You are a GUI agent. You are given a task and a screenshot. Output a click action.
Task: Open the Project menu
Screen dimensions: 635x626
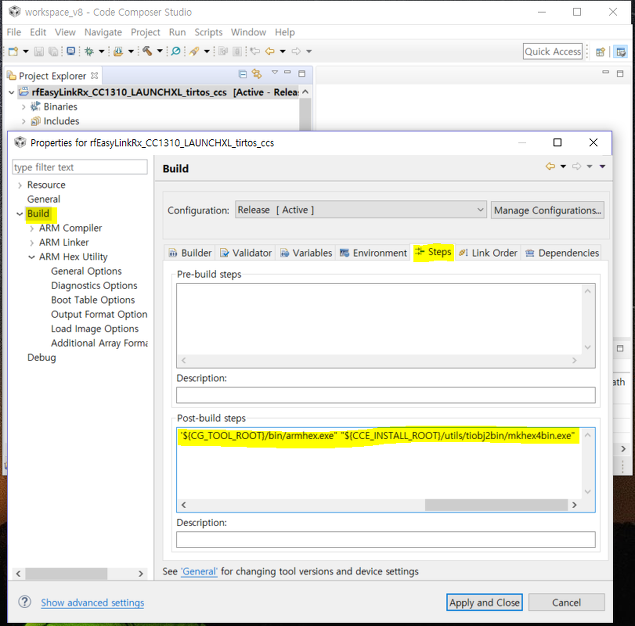coord(145,32)
